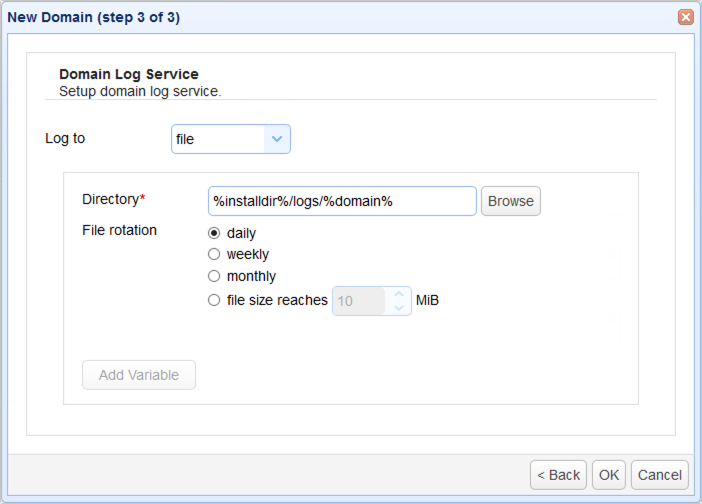Decrease file size with spinner down arrow
702x504 pixels.
[399, 308]
